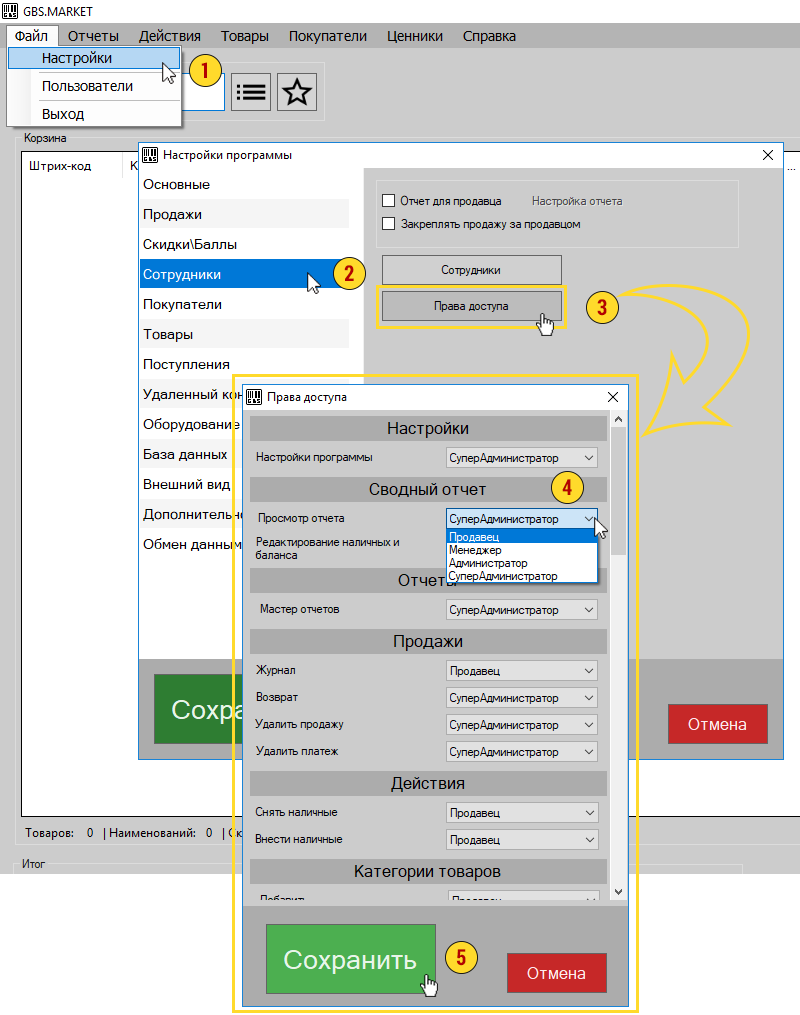Open the 'Ценники' menu
The width and height of the screenshot is (800, 1015).
[x=415, y=36]
